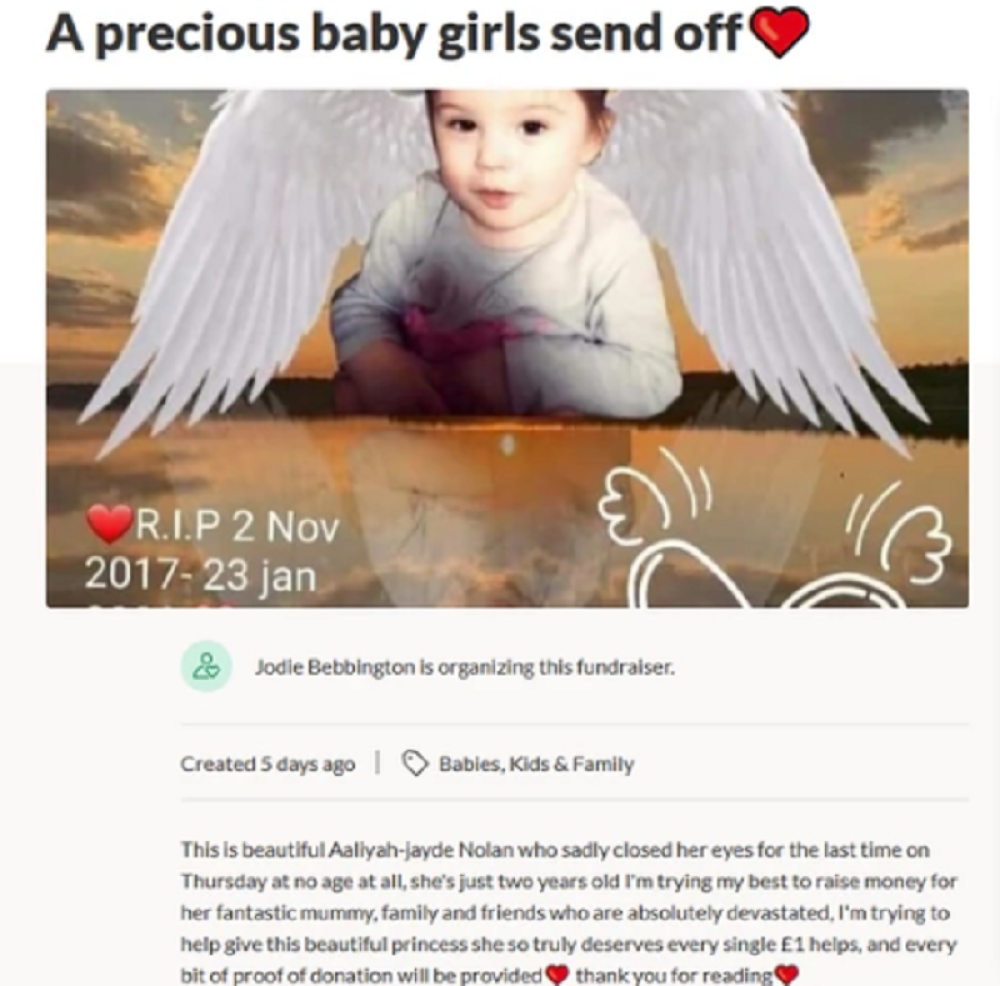Open the Babies, Kids & Family category

(x=536, y=763)
